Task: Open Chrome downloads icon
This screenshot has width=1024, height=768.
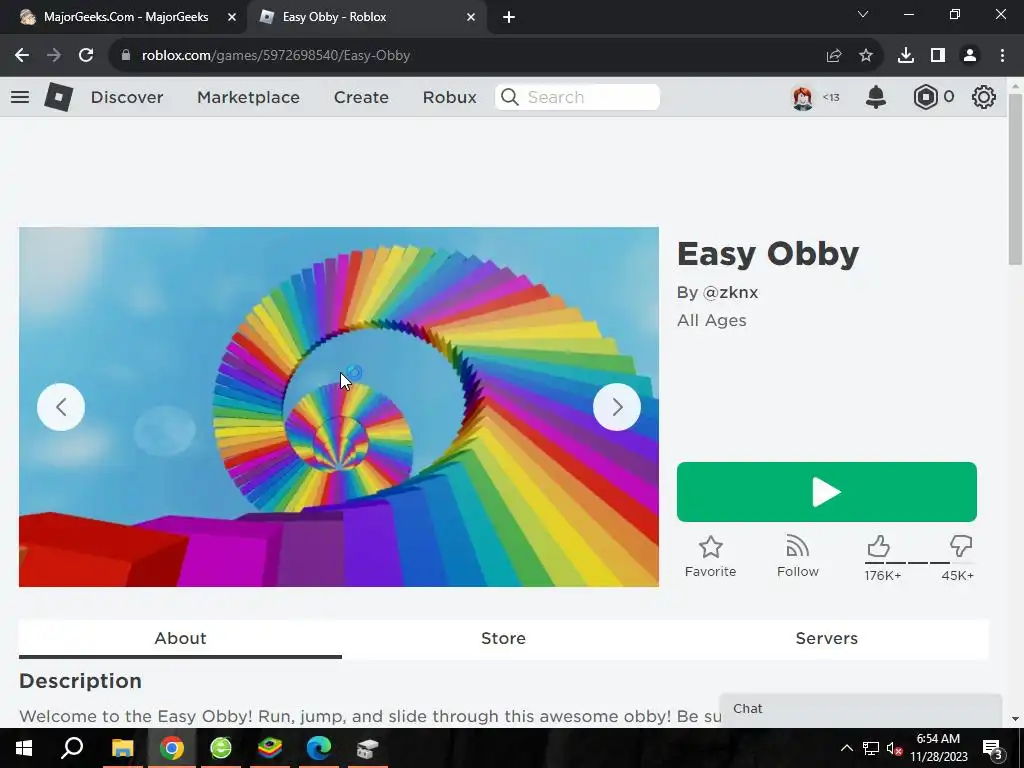Action: [x=906, y=56]
